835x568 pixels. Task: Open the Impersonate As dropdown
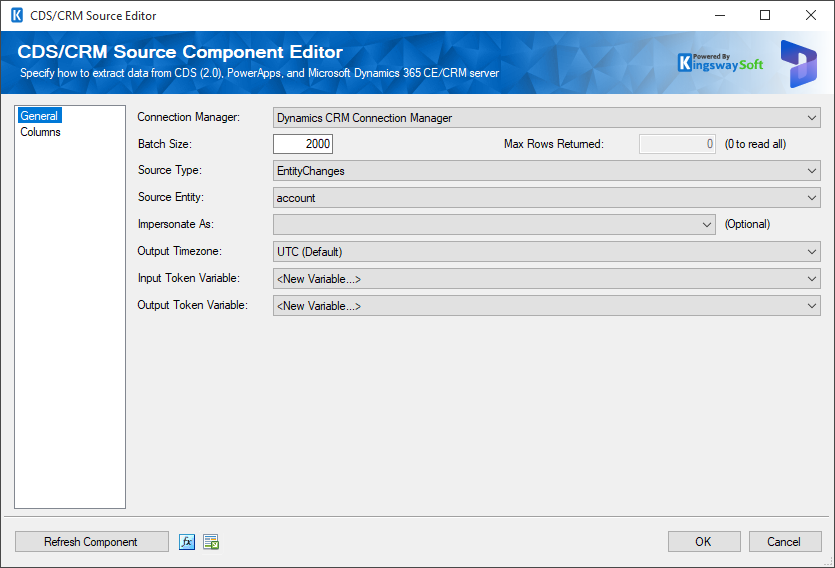point(494,225)
